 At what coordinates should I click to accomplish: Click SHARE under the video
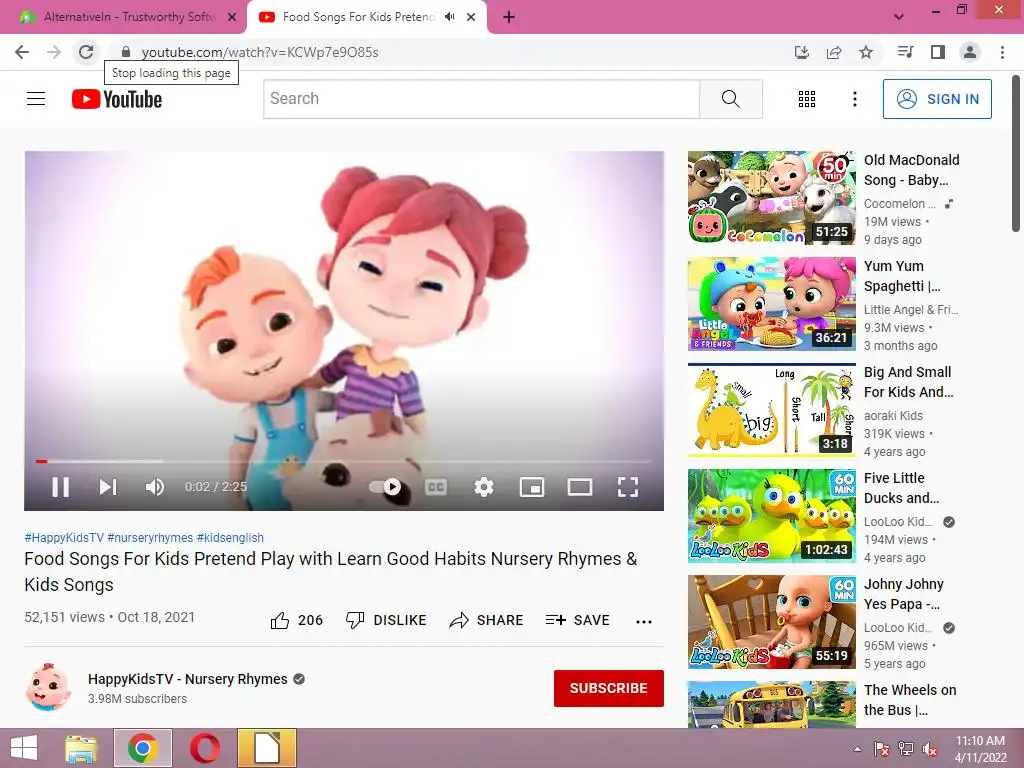point(487,620)
